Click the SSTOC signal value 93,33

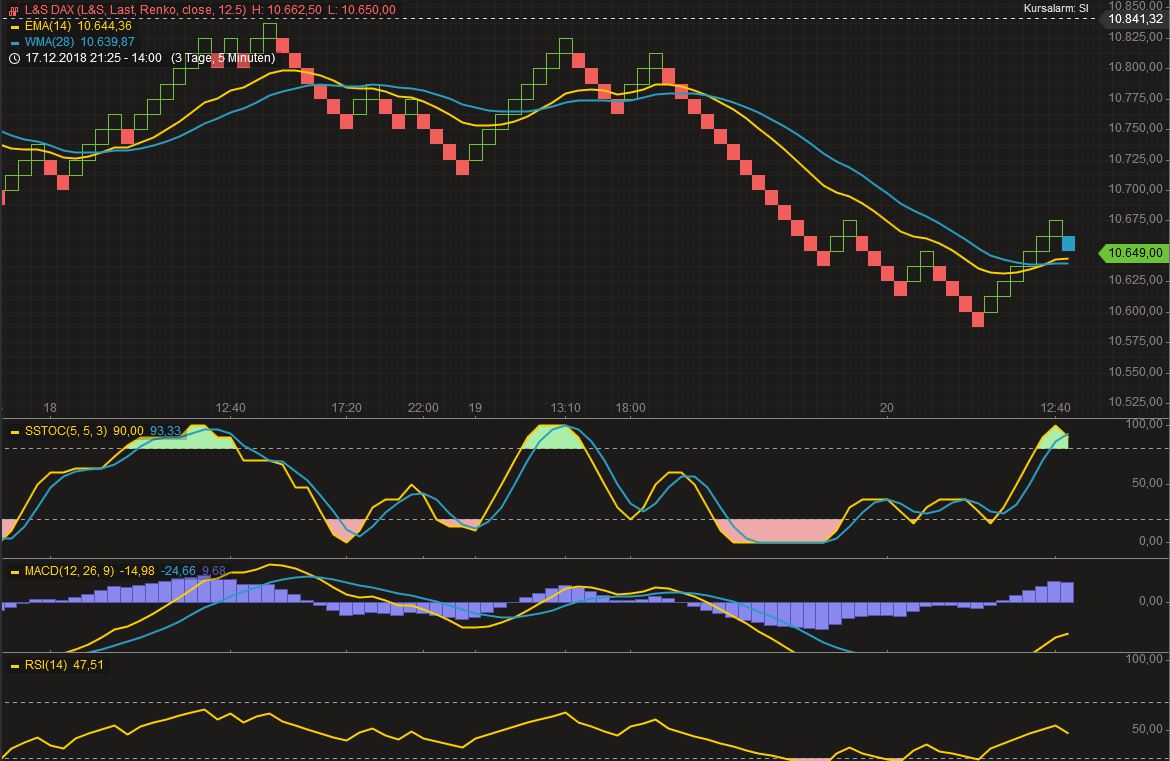(x=166, y=431)
